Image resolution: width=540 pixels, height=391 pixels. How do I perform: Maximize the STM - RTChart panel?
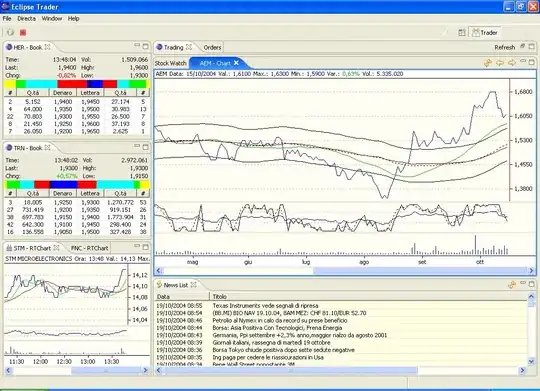coord(146,247)
